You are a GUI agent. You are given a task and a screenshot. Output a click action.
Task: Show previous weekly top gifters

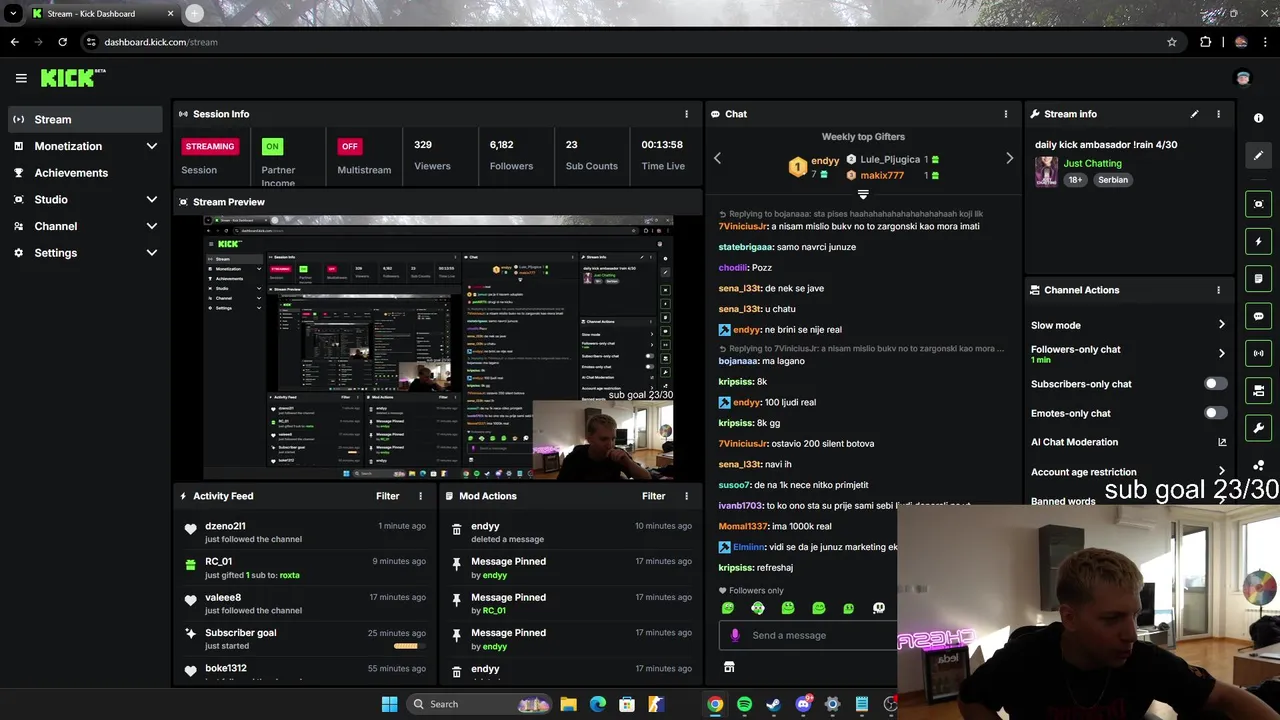(717, 158)
